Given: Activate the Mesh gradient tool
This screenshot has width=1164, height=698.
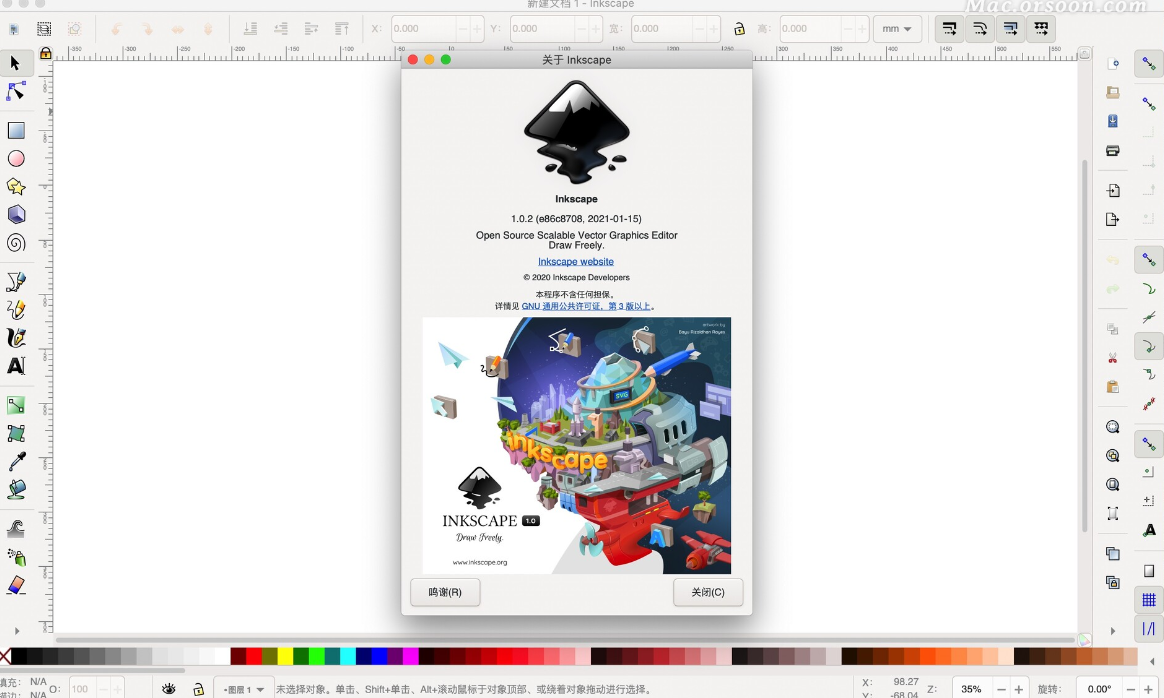Looking at the screenshot, I should click(x=16, y=433).
